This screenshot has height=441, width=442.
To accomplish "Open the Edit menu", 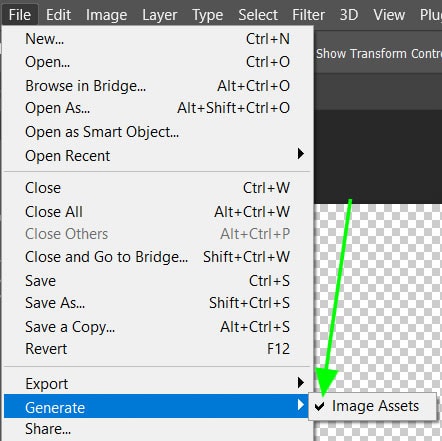I will point(58,15).
